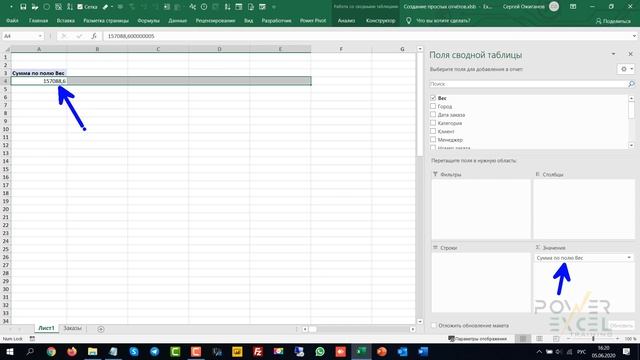Select column F header
Screen dimensions: 640x360
(x=341, y=49)
